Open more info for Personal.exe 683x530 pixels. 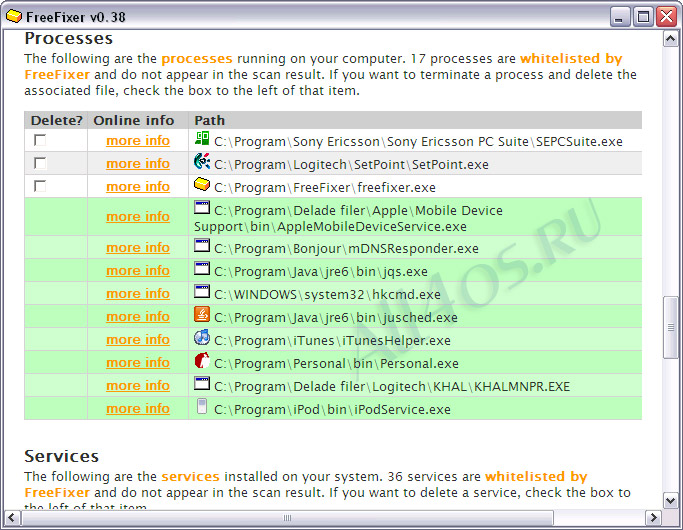pos(138,363)
